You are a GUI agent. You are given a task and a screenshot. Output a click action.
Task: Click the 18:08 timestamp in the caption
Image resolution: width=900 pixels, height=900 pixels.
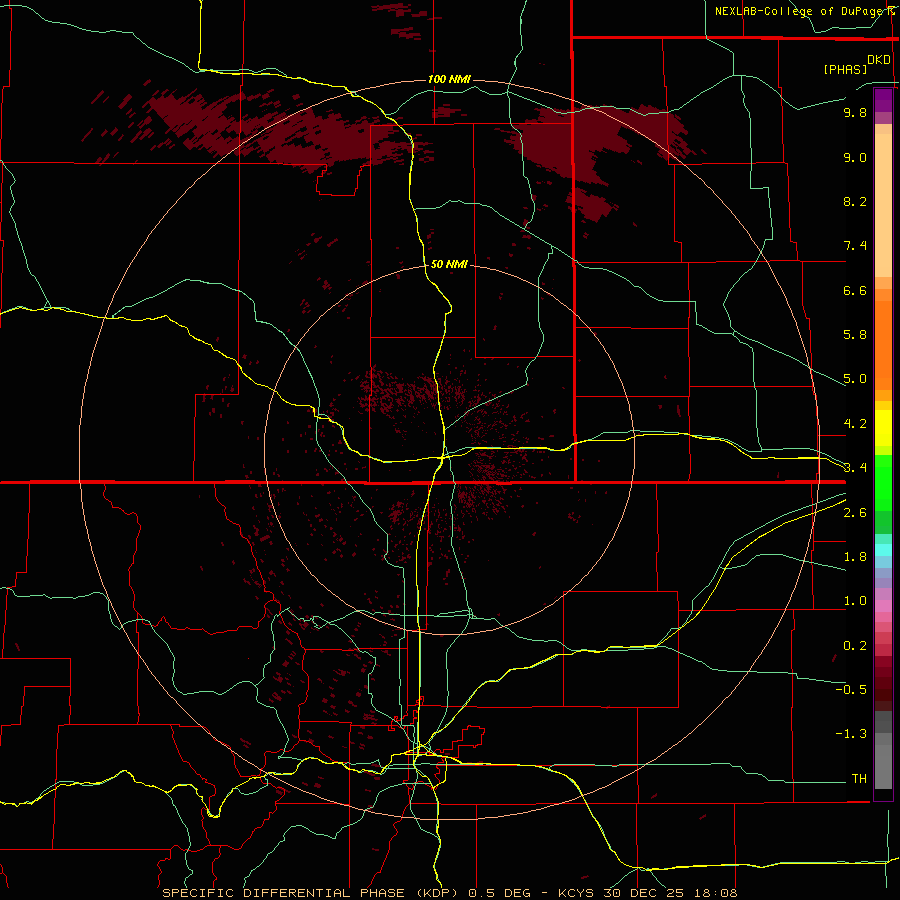click(x=716, y=893)
